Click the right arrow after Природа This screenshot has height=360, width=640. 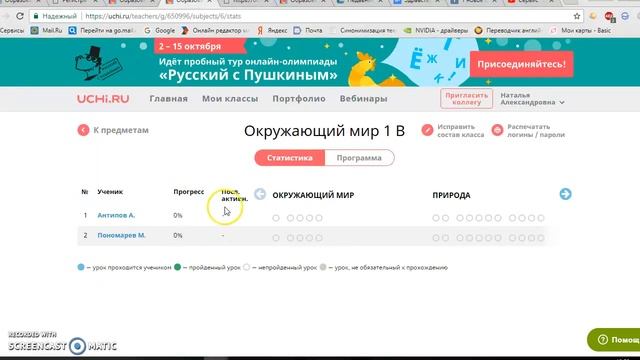pos(565,194)
